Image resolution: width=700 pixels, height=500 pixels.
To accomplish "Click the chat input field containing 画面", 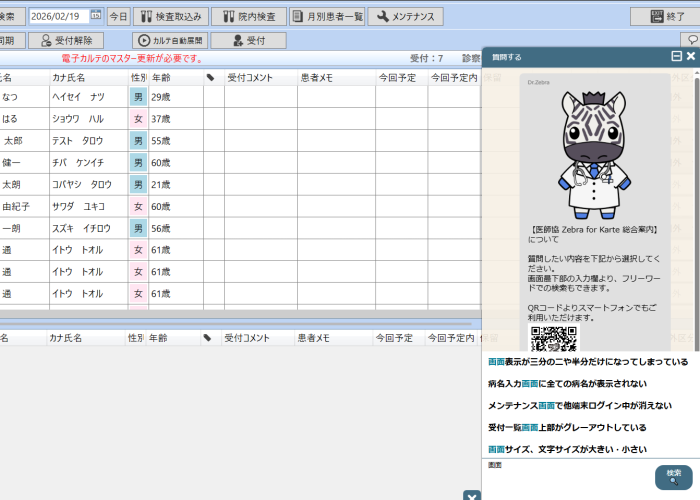I will 568,478.
